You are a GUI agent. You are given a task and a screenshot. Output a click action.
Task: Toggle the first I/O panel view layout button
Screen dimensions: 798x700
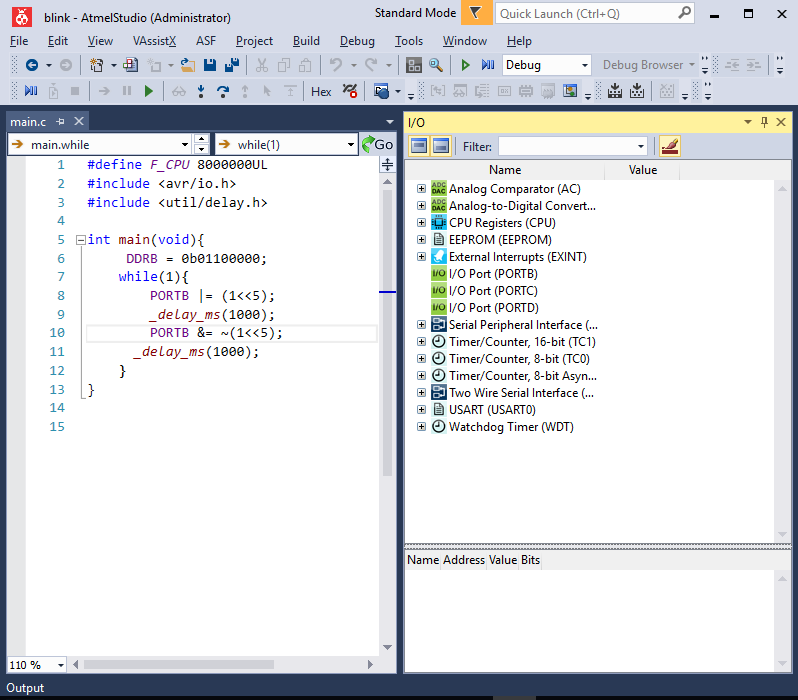tap(419, 147)
